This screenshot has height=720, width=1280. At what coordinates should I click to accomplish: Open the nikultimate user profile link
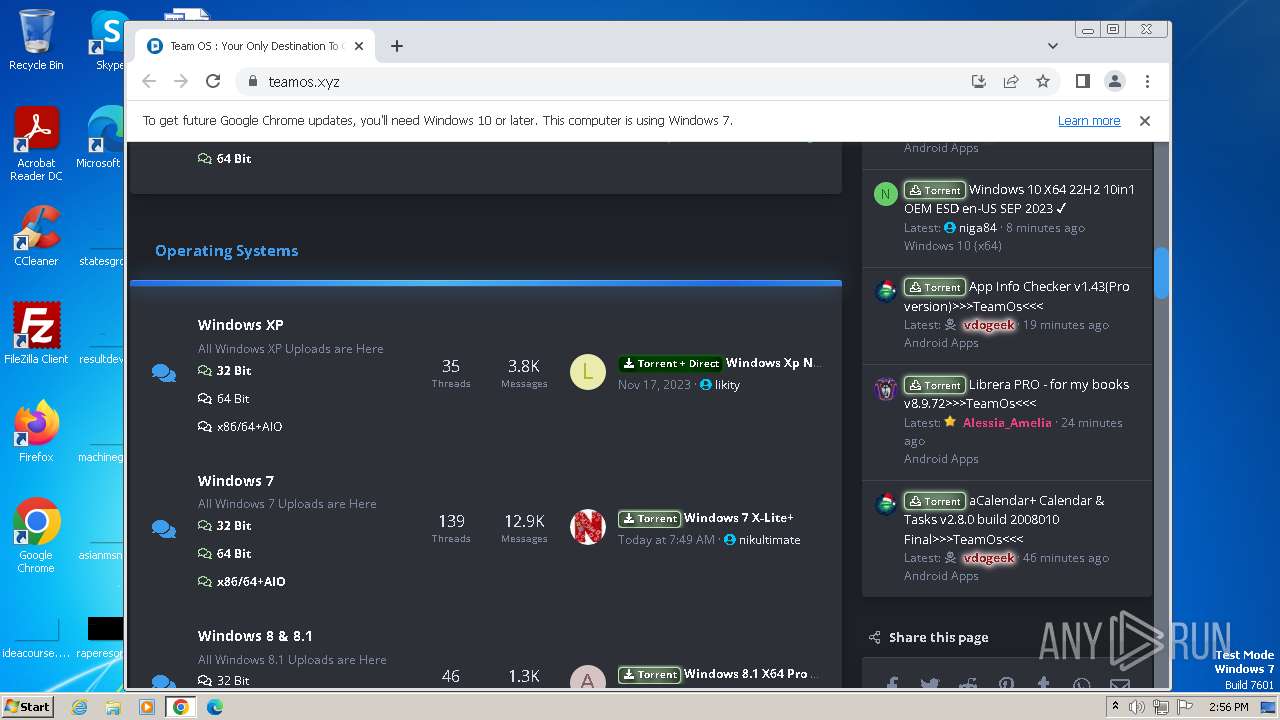[769, 540]
